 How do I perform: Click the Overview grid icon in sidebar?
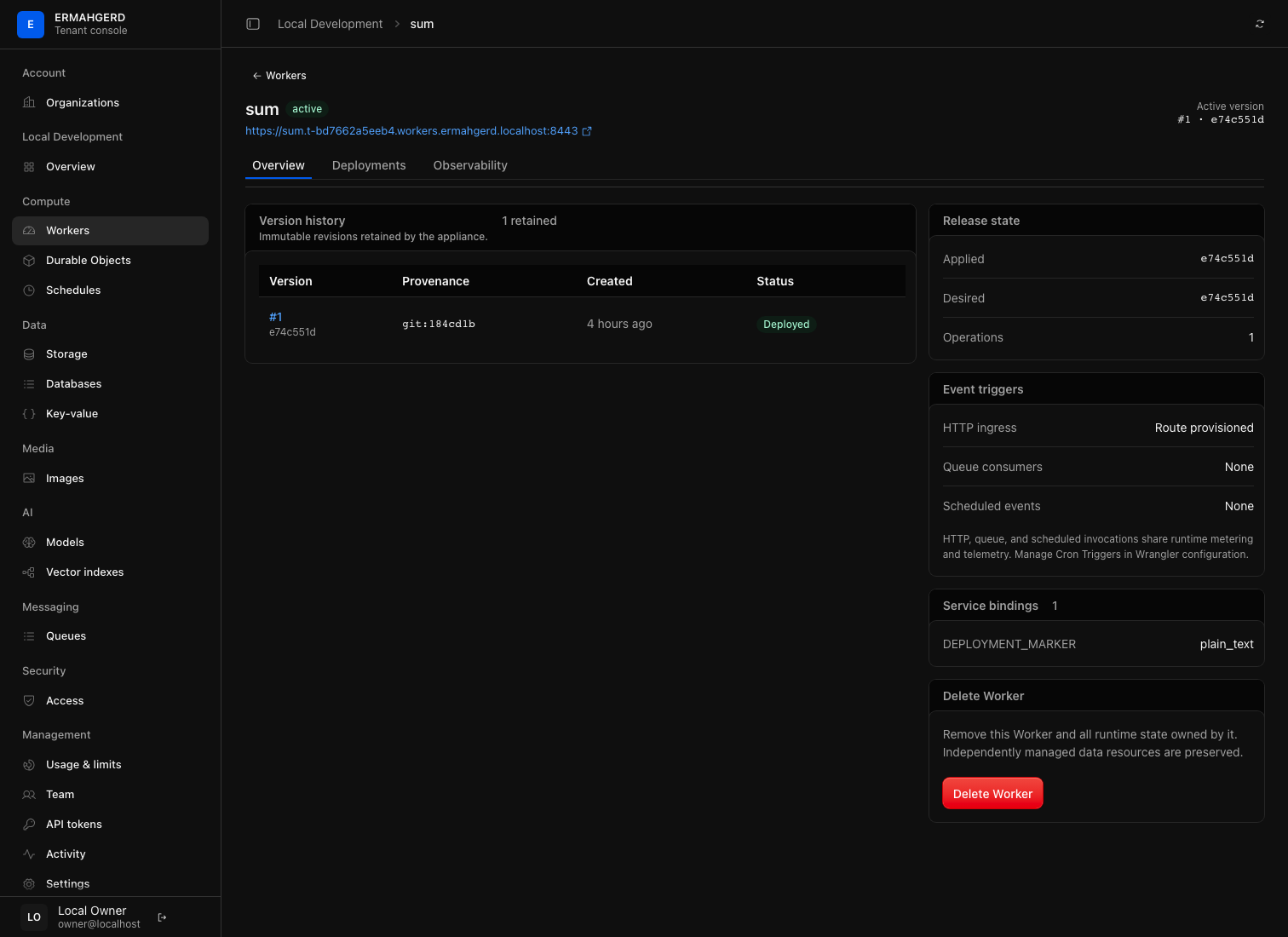[x=29, y=167]
